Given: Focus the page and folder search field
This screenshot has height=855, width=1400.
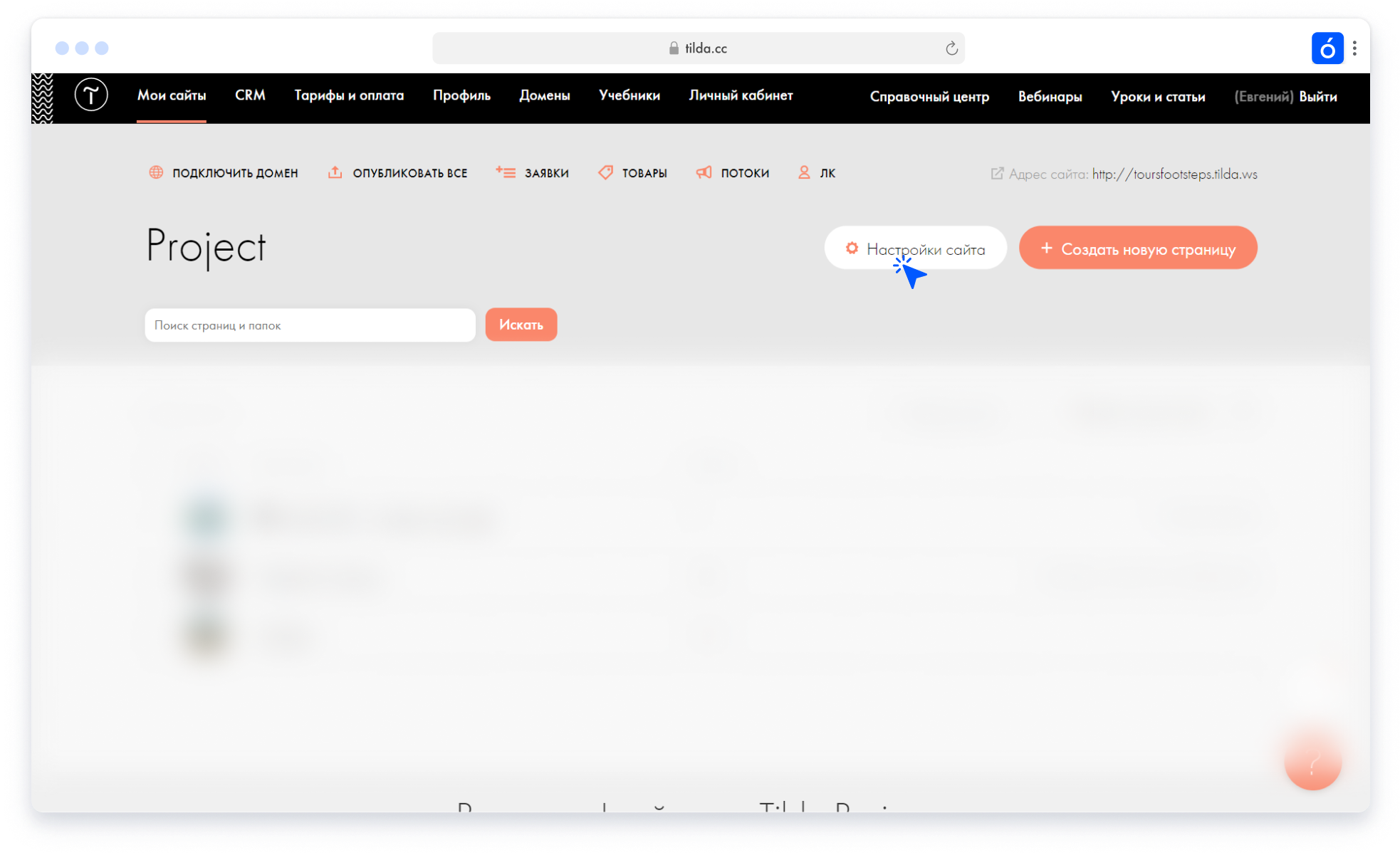Looking at the screenshot, I should (310, 325).
